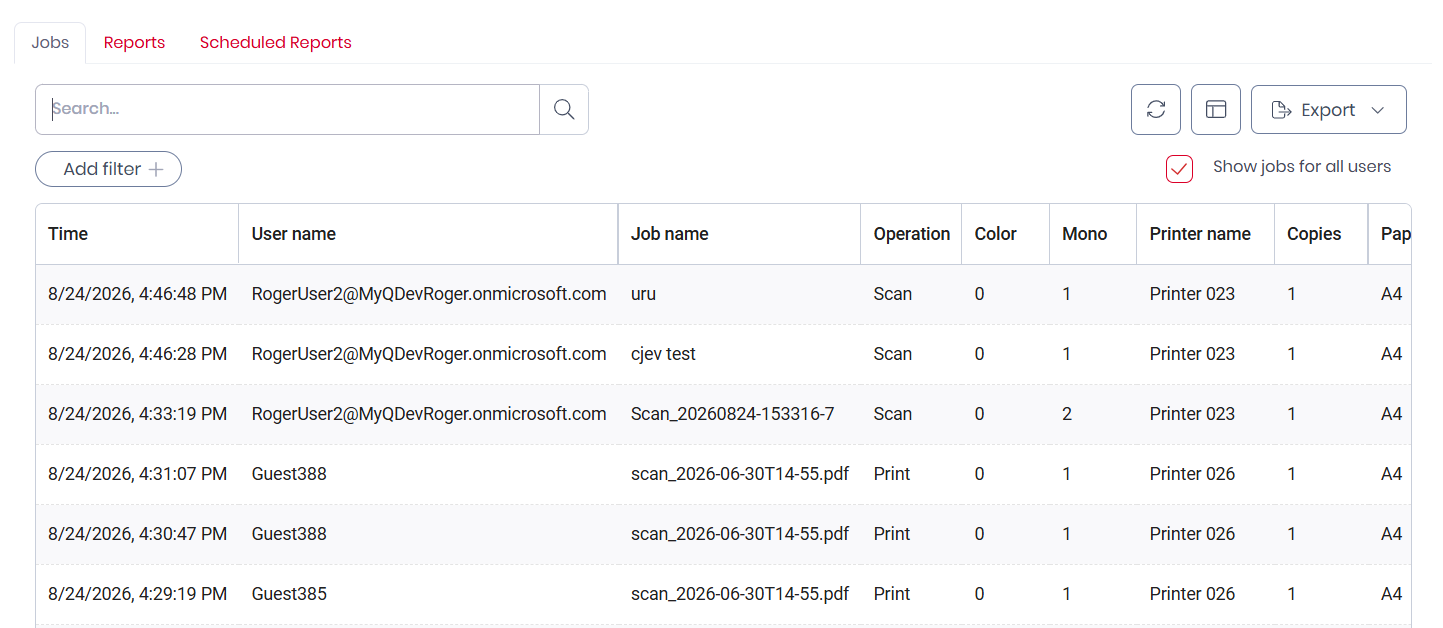Refresh the jobs list
Screen dimensions: 1443x628
(x=1156, y=110)
